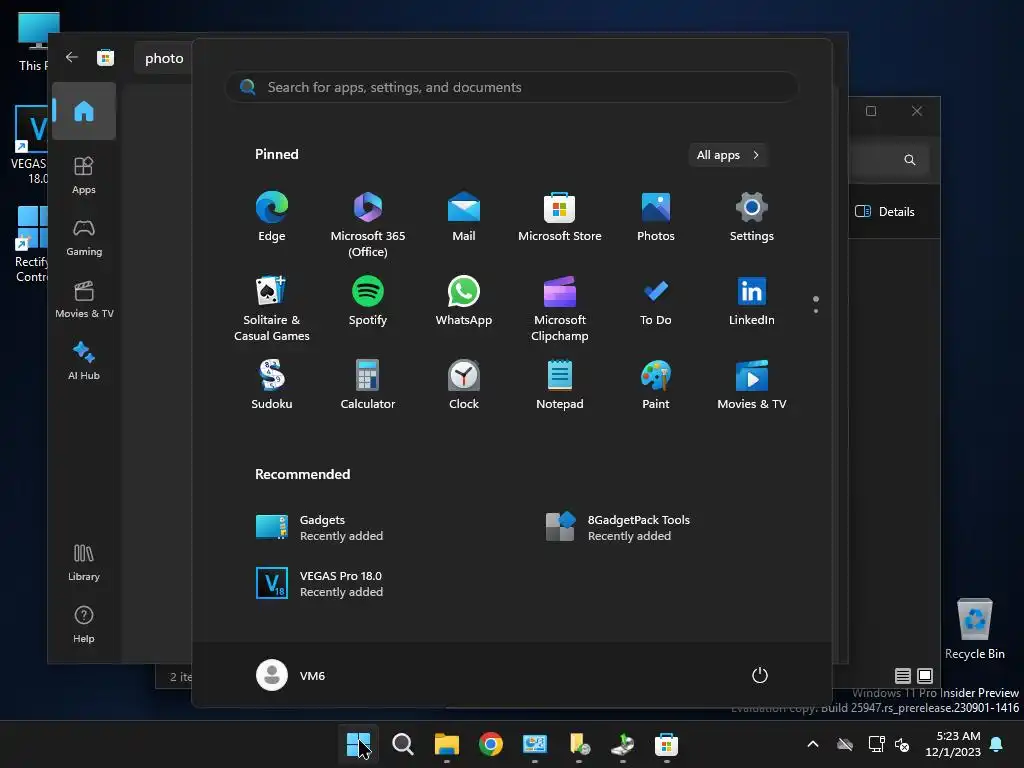Image resolution: width=1024 pixels, height=768 pixels.
Task: Click the Microsoft Store search field with photo
Action: tap(163, 58)
